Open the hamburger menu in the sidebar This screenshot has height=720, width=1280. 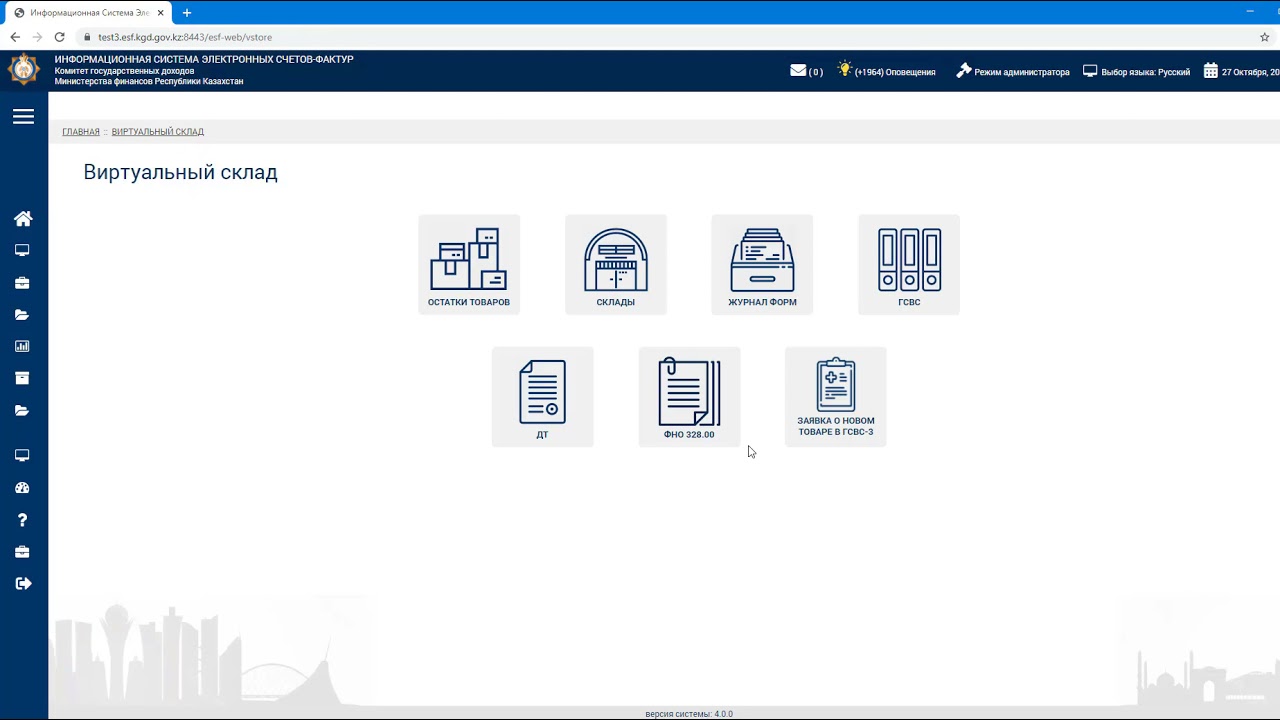23,117
